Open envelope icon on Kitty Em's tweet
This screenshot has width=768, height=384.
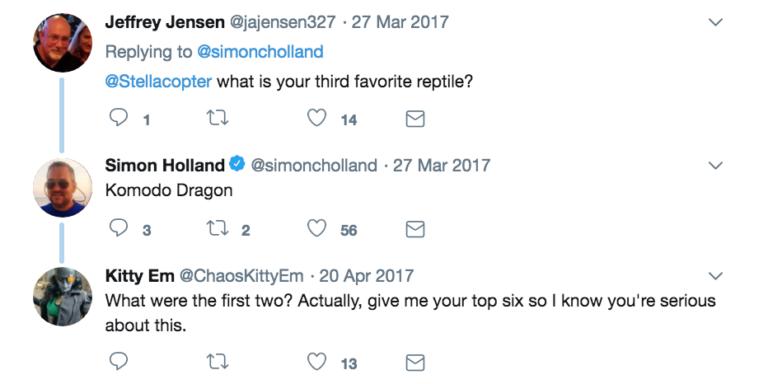(415, 363)
